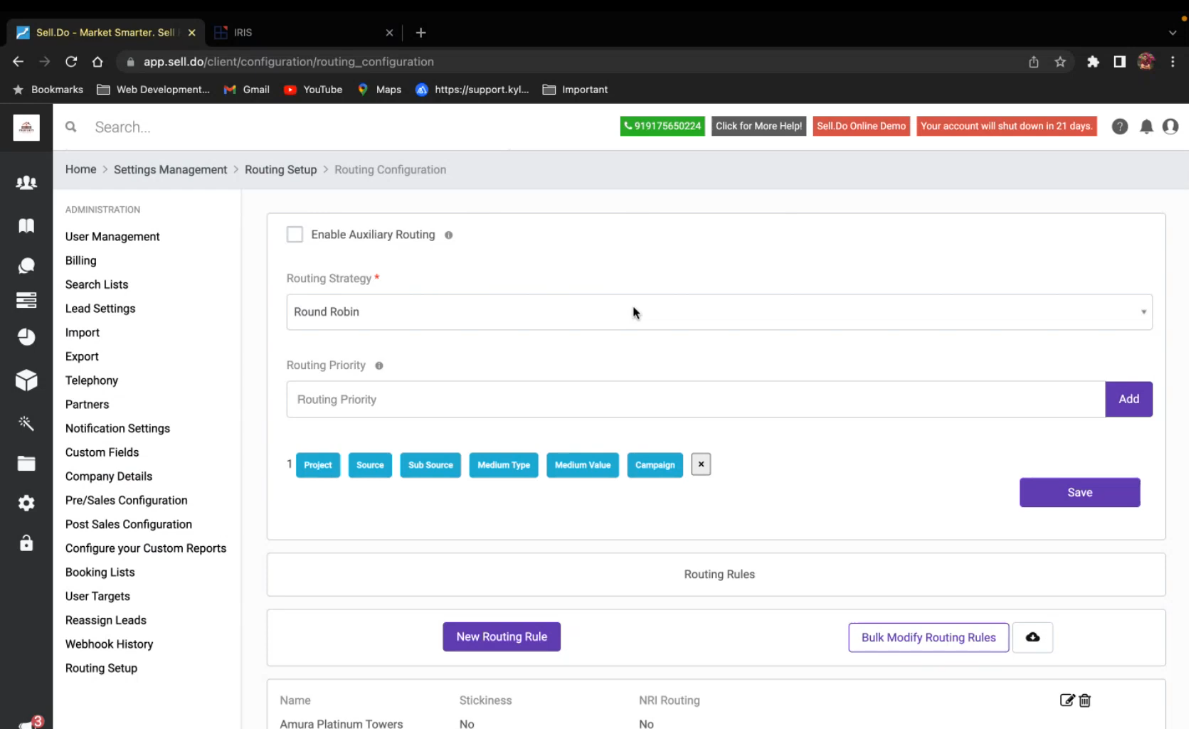Image resolution: width=1189 pixels, height=729 pixels.
Task: Enable the Auxiliary Routing checkbox
Action: [x=295, y=234]
